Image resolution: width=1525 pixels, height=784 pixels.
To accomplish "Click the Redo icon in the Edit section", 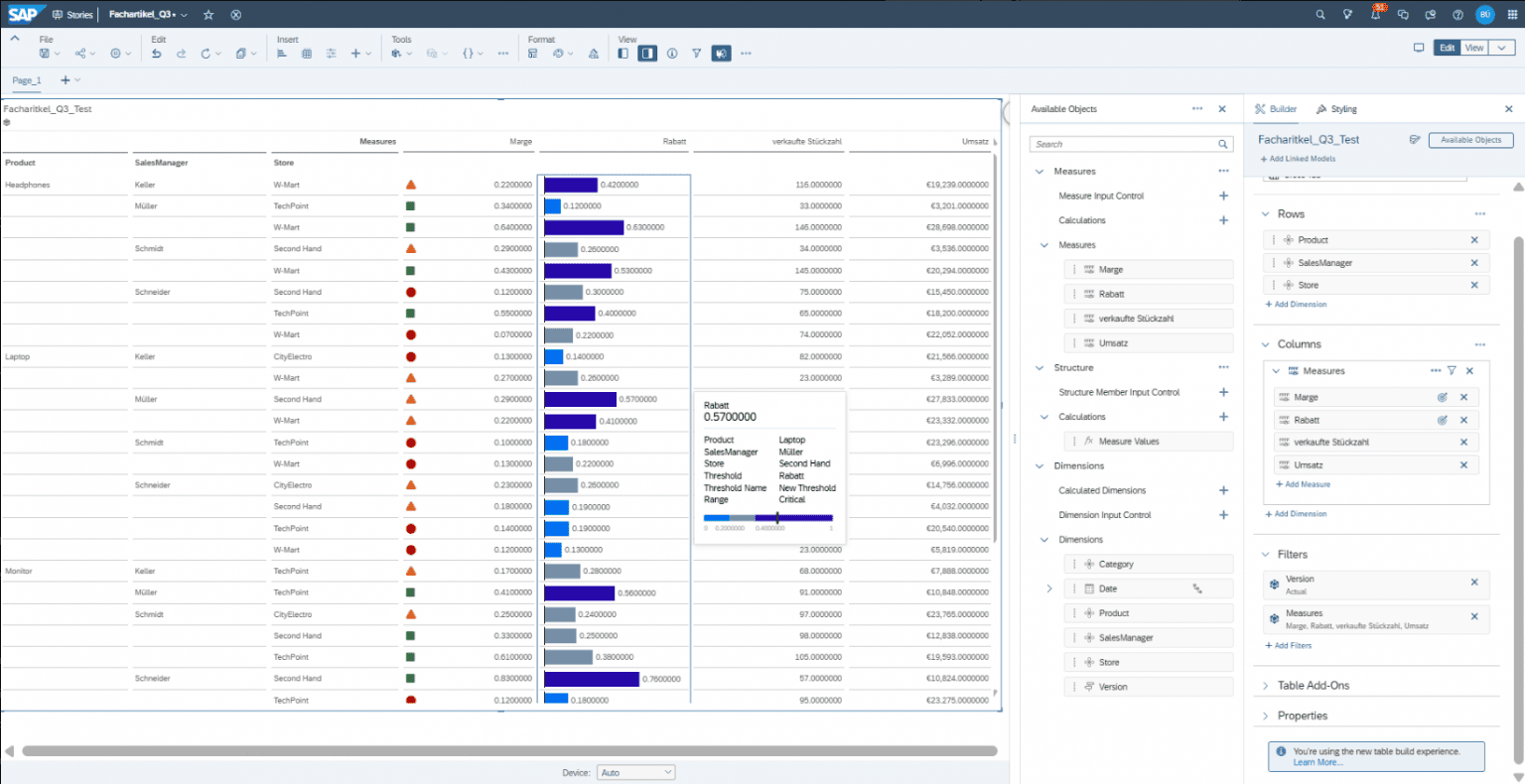I will point(181,53).
